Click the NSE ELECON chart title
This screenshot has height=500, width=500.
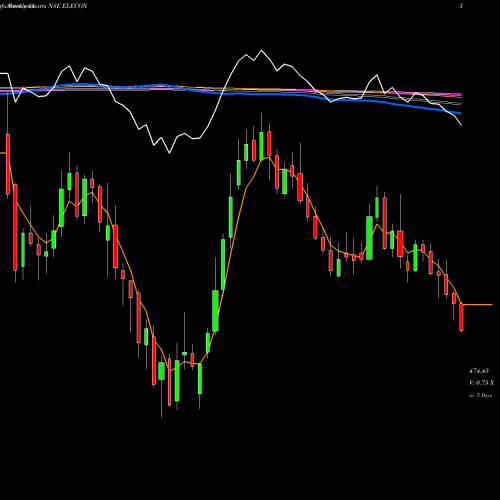tap(68, 6)
